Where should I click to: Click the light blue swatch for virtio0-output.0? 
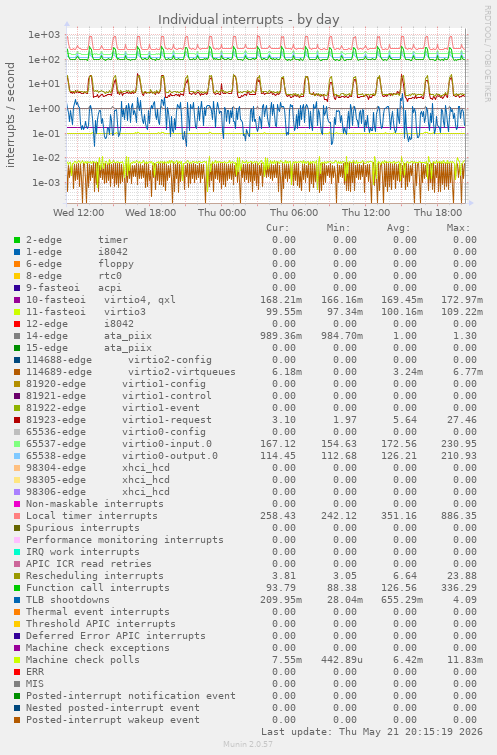(17, 456)
